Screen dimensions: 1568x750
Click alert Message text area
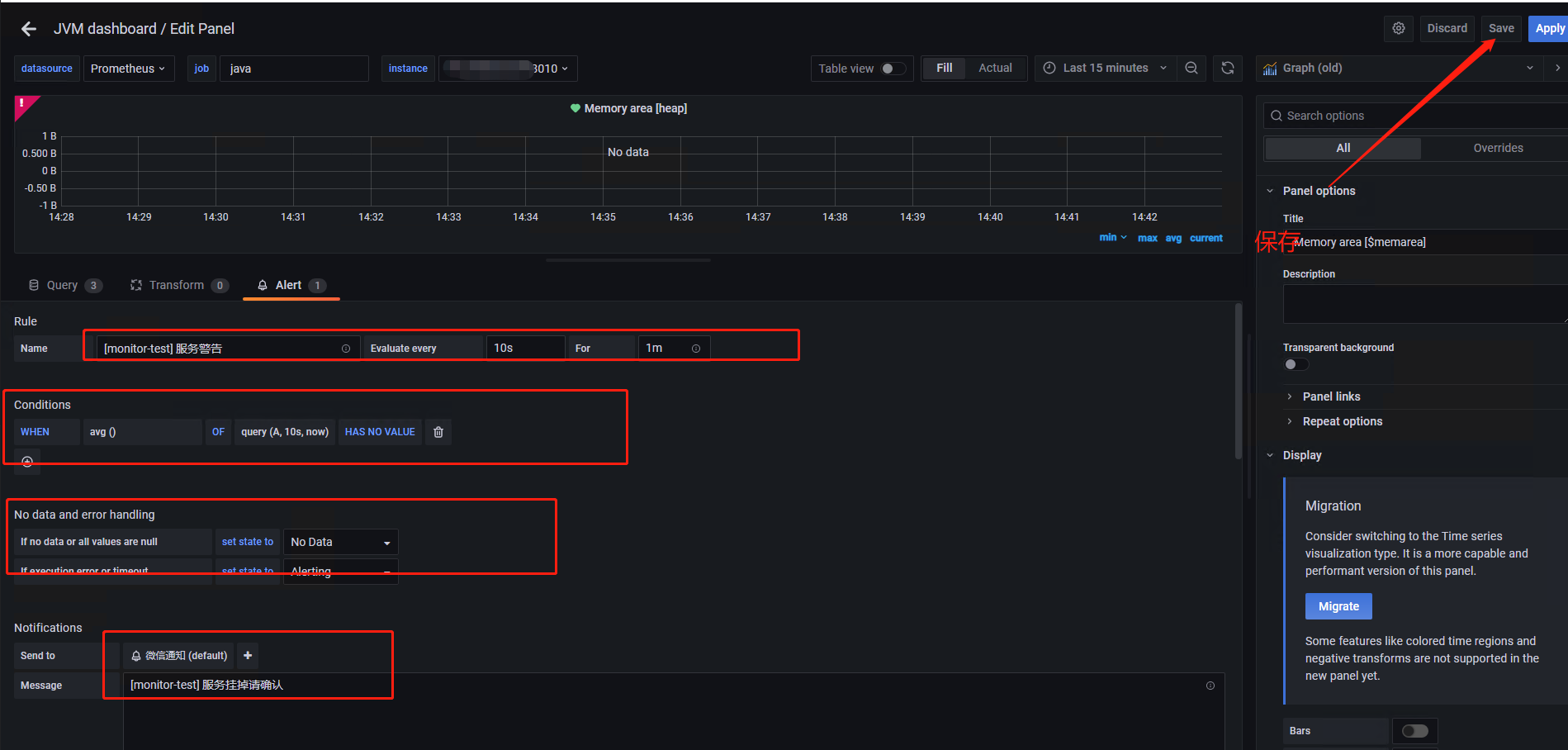point(674,711)
